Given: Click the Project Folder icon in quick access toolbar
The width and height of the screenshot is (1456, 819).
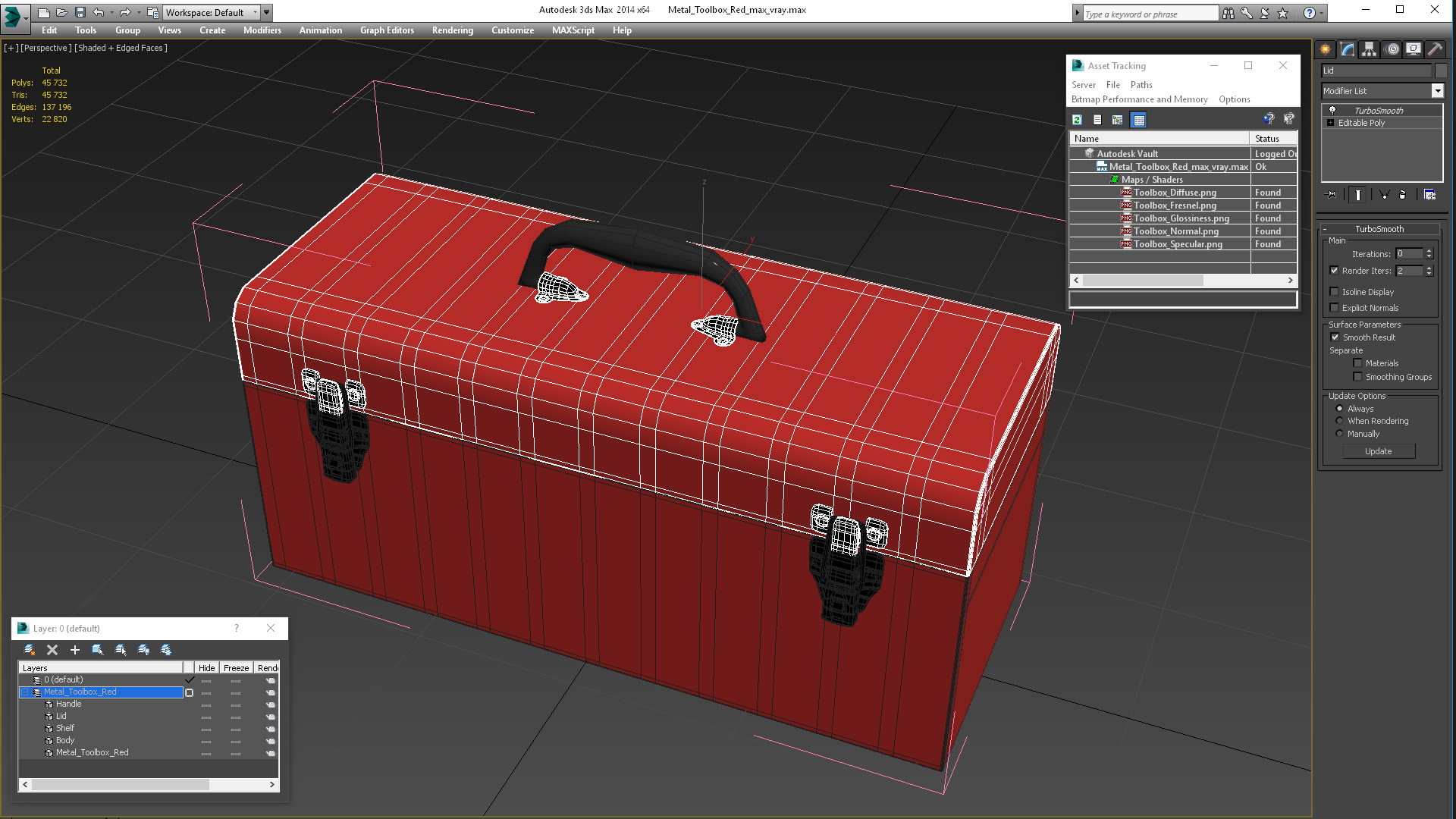Looking at the screenshot, I should point(152,12).
